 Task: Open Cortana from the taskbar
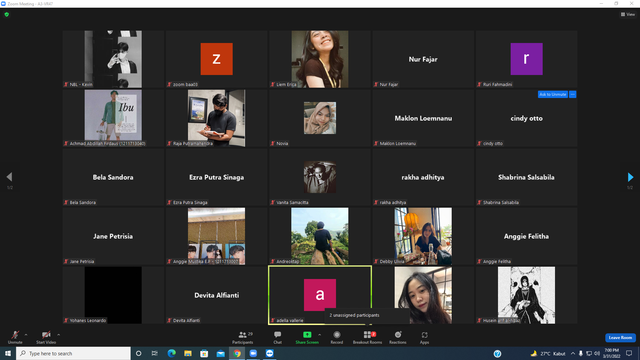[x=138, y=353]
